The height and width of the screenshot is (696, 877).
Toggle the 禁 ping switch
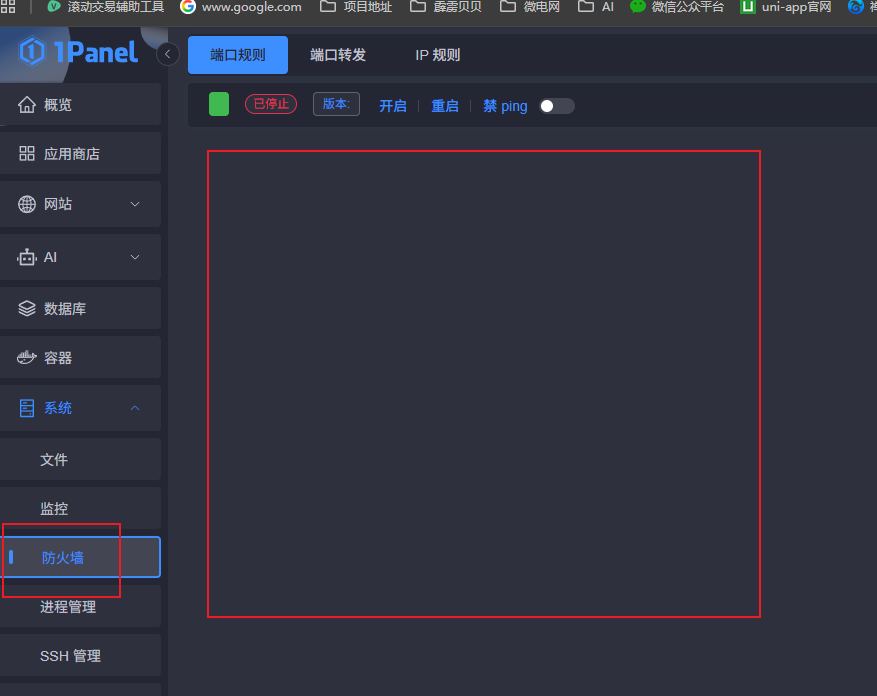pyautogui.click(x=556, y=106)
